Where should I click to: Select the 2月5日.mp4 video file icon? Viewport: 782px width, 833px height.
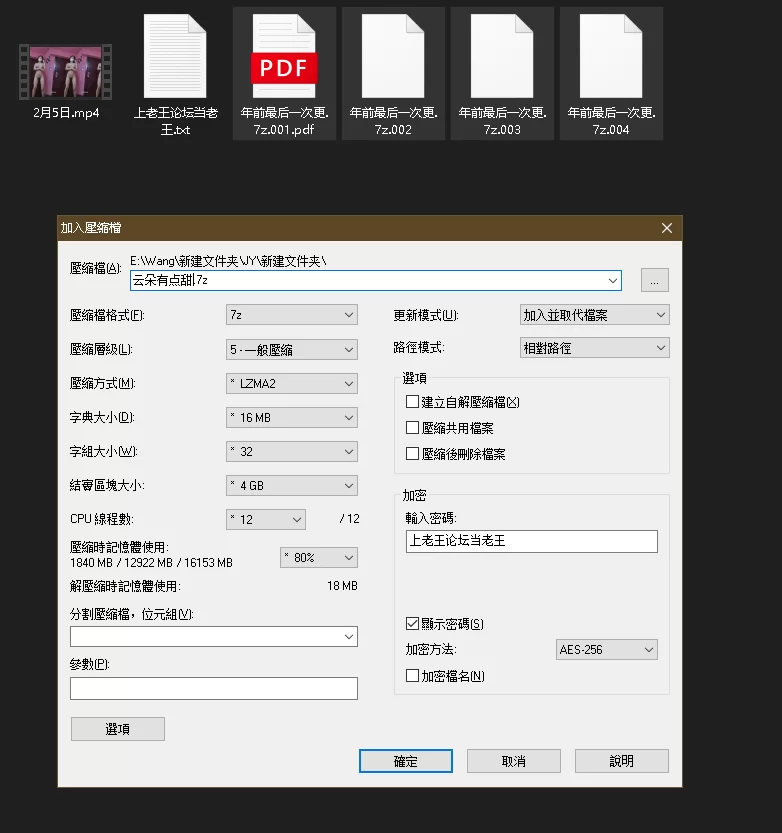[66, 70]
